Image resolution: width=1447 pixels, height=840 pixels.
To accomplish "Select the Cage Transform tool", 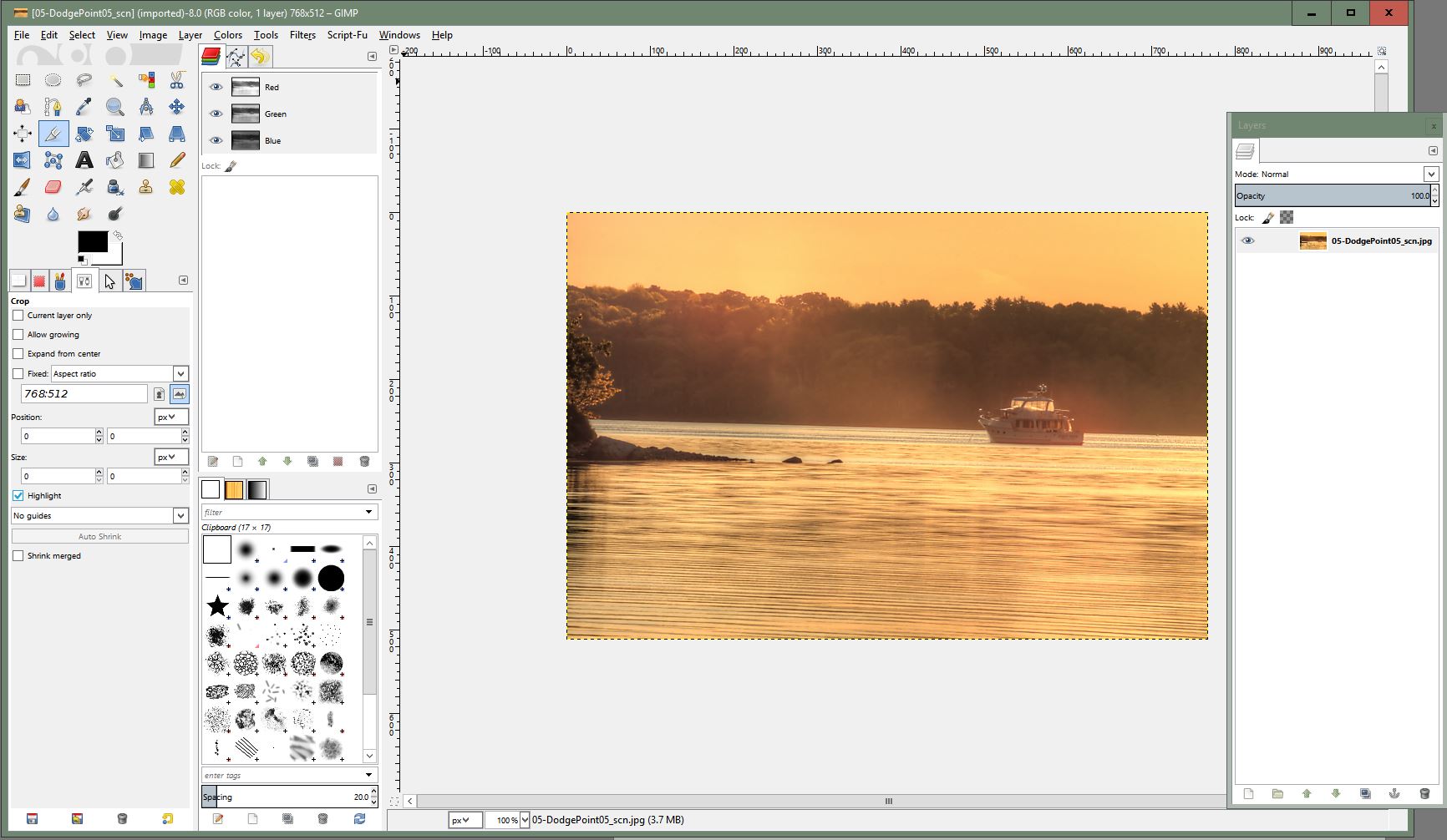I will [53, 160].
